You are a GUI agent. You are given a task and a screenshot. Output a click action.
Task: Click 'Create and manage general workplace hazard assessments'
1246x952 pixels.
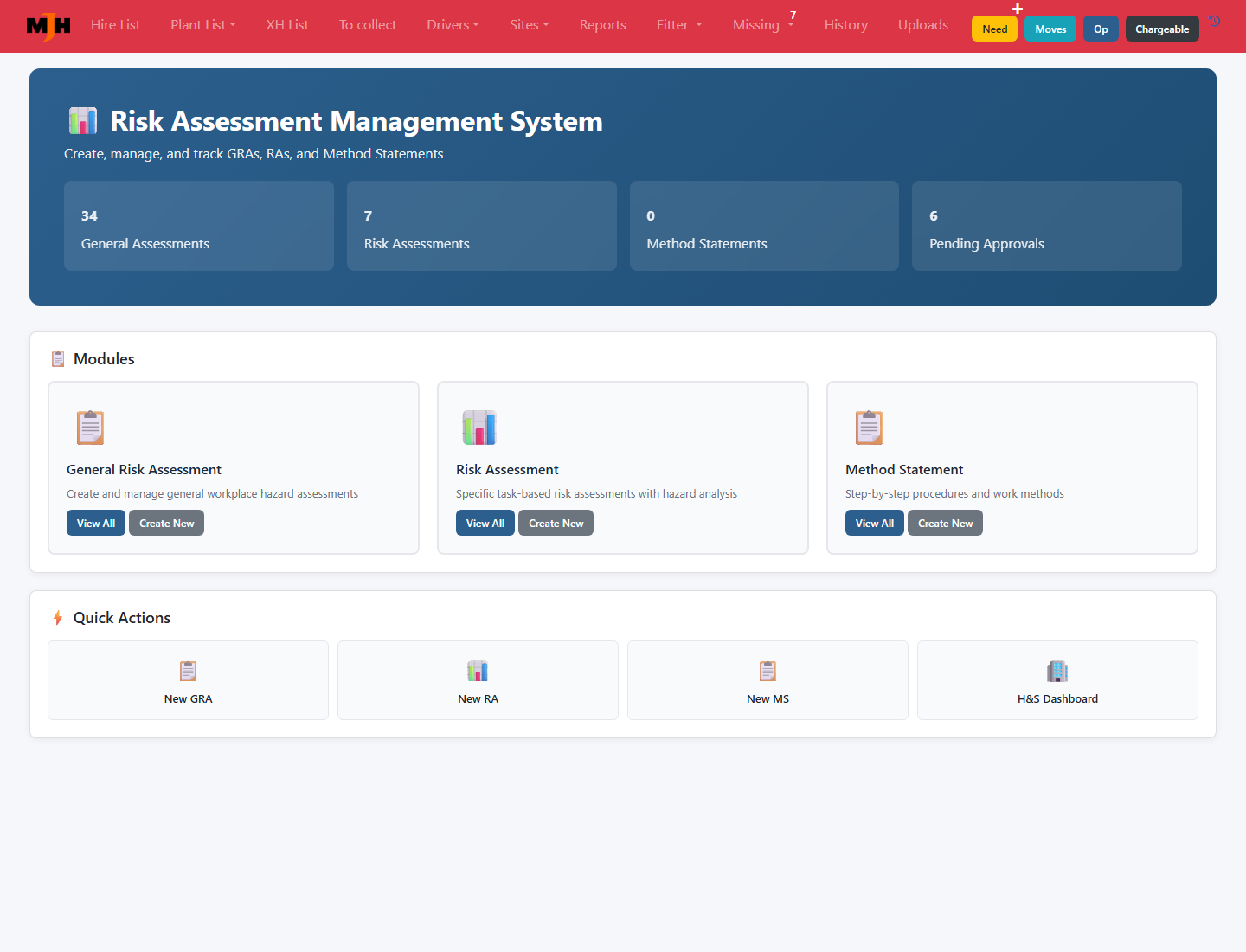212,493
